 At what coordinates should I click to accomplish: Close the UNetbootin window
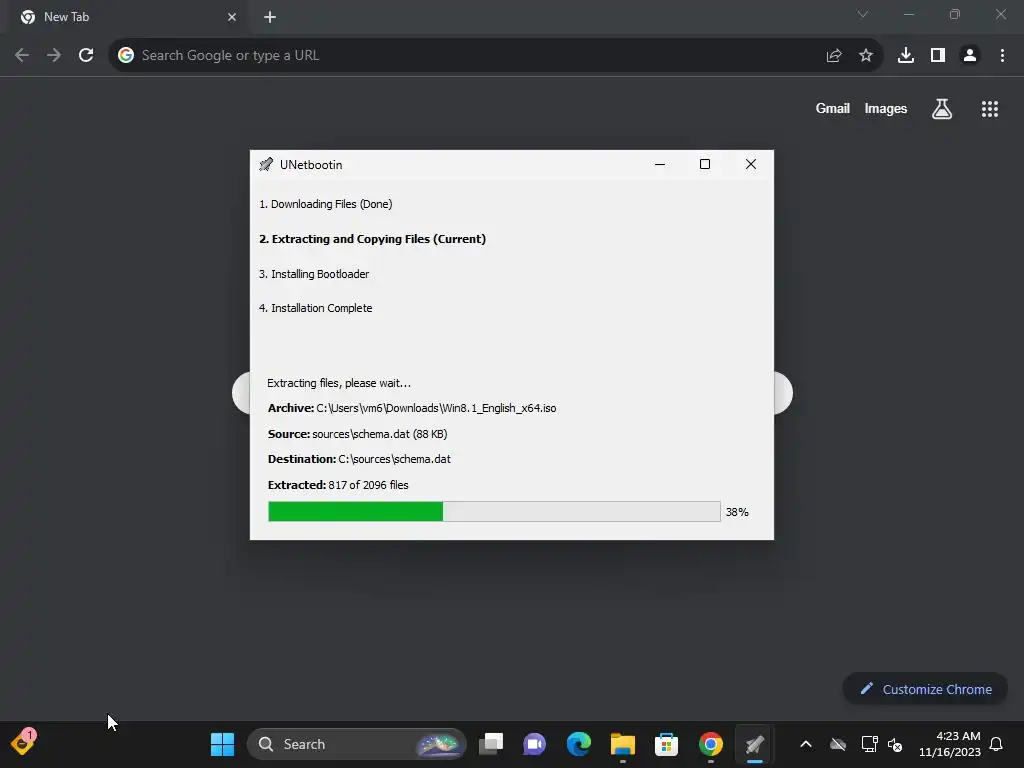[x=751, y=165]
